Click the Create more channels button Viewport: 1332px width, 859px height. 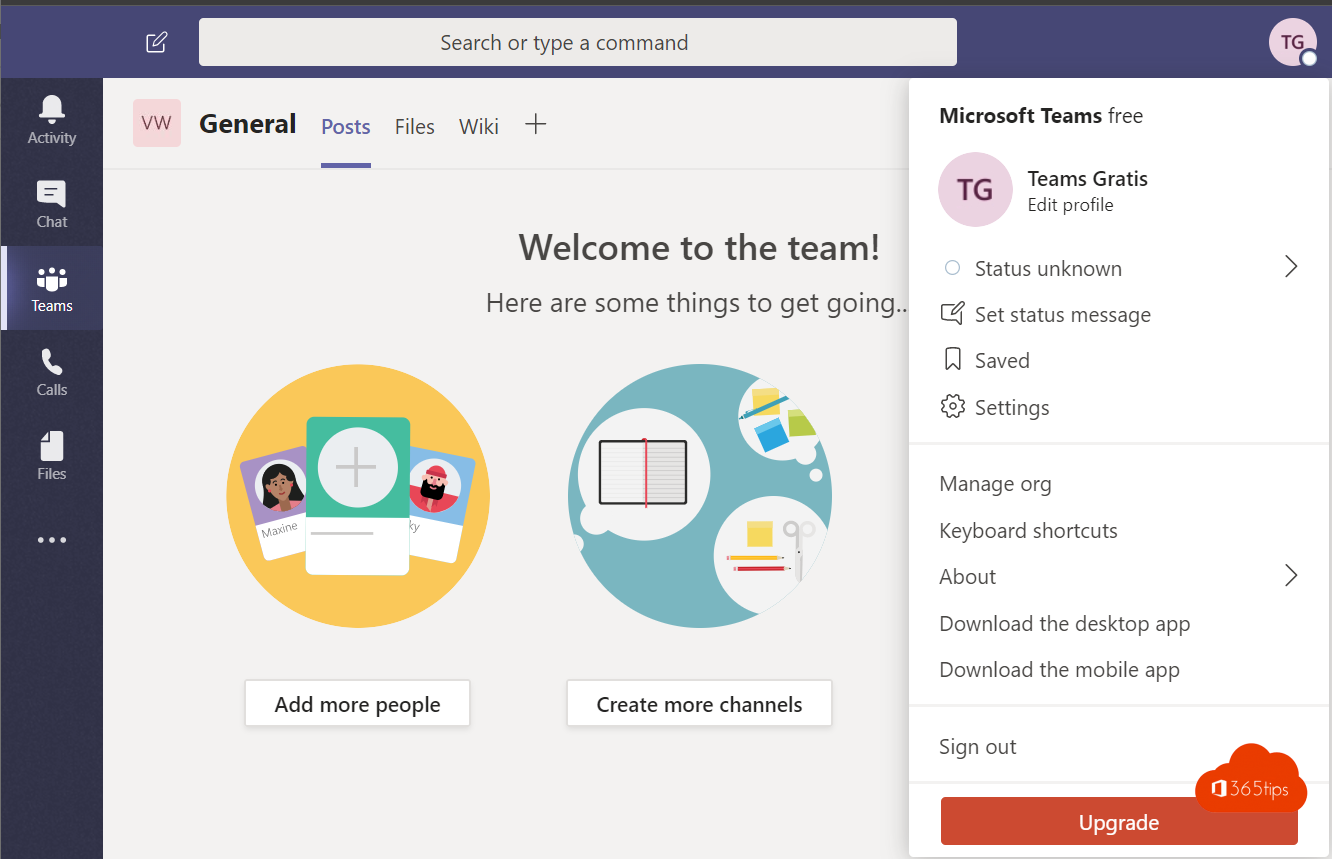coord(699,704)
